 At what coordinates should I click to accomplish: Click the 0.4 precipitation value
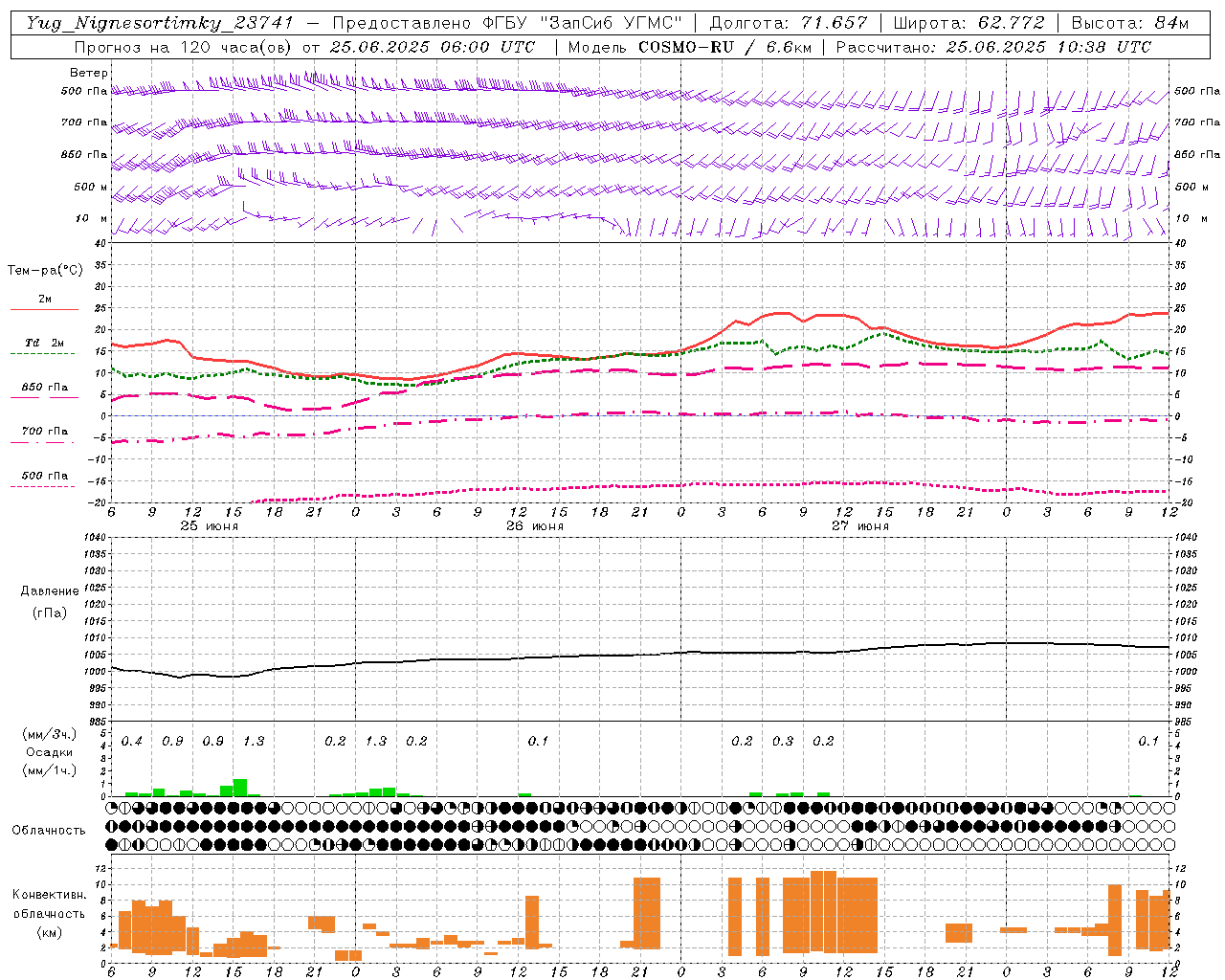tap(132, 741)
